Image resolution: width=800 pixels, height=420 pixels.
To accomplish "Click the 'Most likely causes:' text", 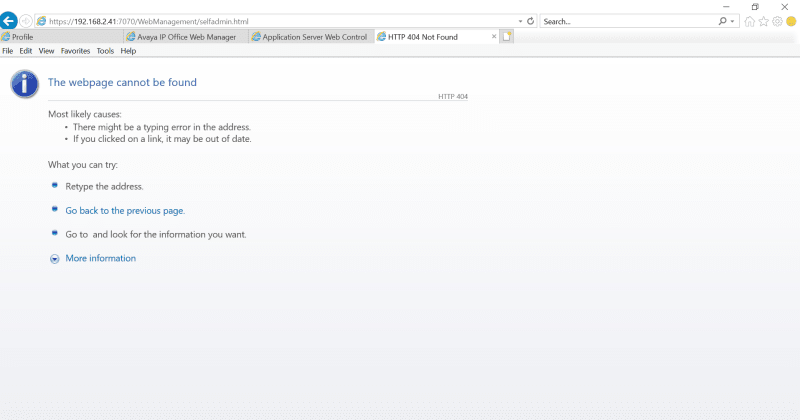I will pyautogui.click(x=85, y=114).
